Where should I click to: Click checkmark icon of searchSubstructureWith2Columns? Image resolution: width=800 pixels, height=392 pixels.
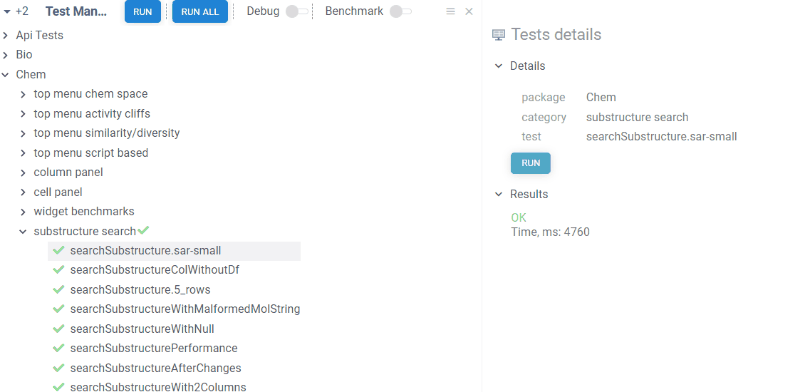[x=59, y=387]
